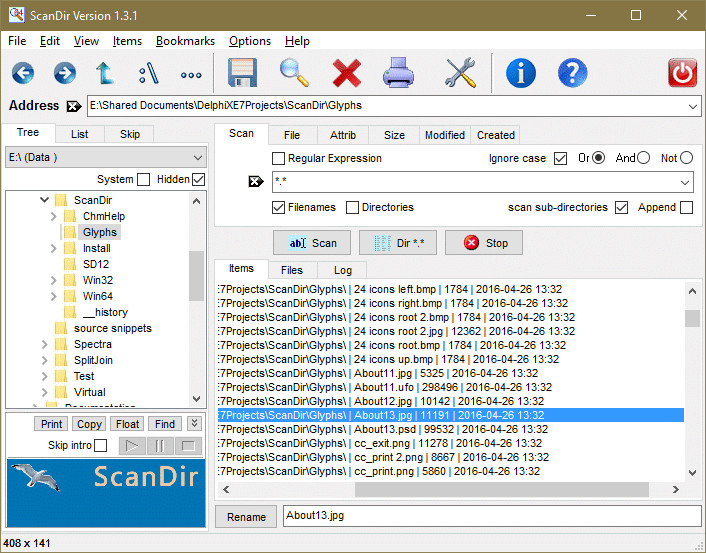The height and width of the screenshot is (553, 706).
Task: Open the search pattern *.* dropdown
Action: (685, 182)
